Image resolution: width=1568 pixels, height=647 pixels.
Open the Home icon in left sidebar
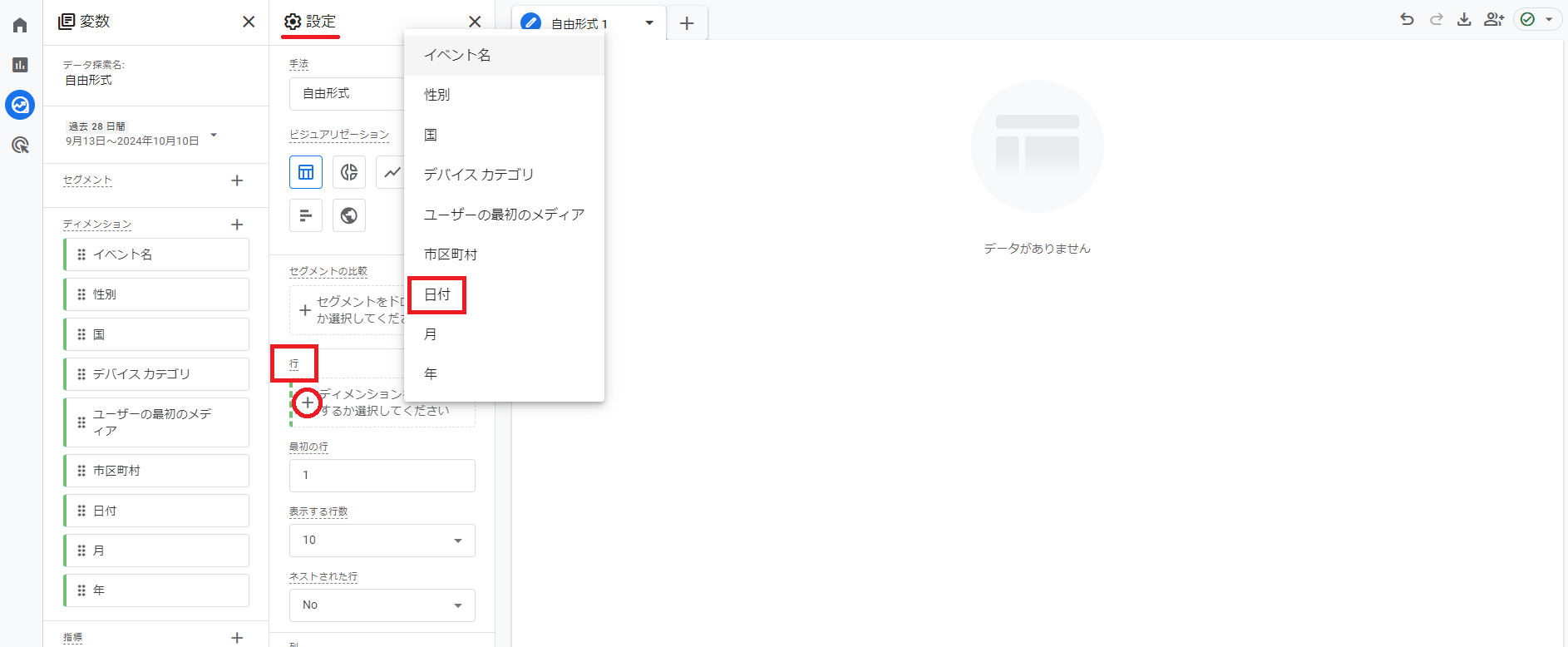[20, 25]
